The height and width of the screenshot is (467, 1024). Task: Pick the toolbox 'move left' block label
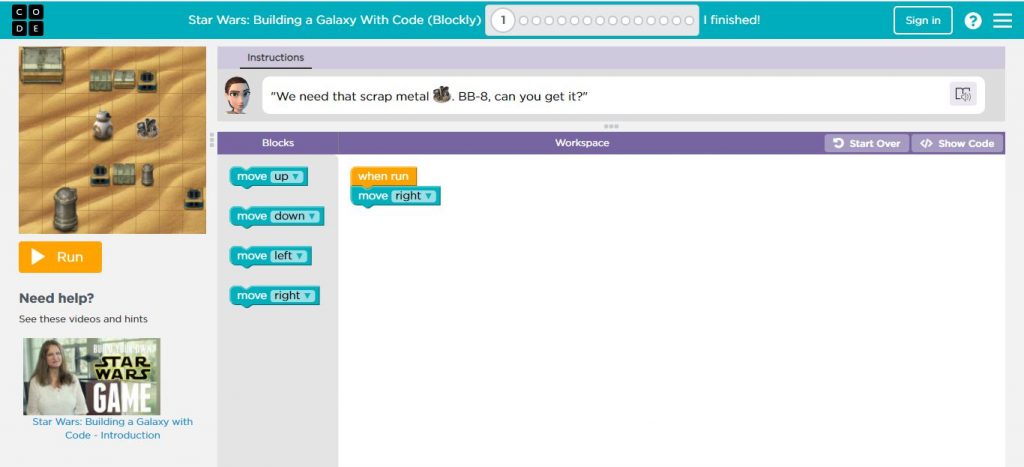pos(251,256)
